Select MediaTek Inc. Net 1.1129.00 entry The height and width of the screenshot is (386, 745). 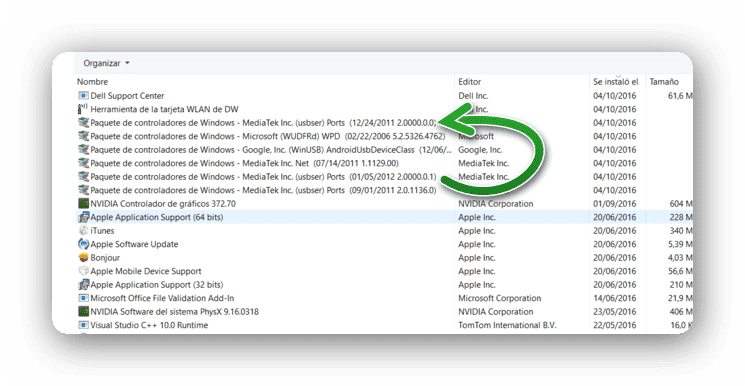pyautogui.click(x=245, y=163)
